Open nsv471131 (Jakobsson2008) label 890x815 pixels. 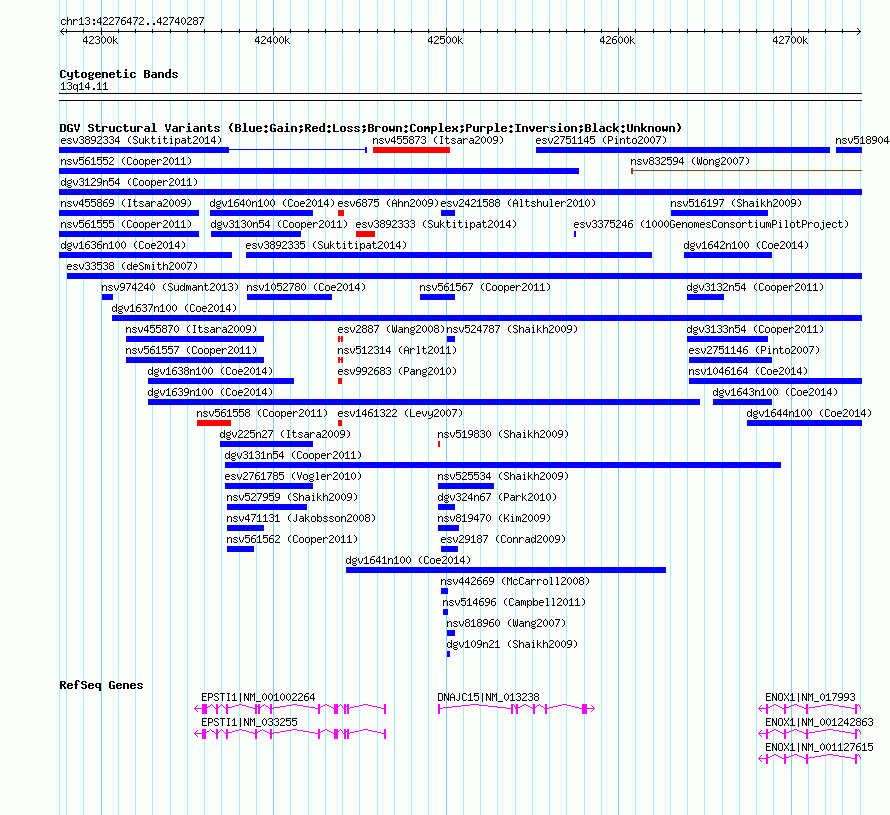click(x=301, y=518)
